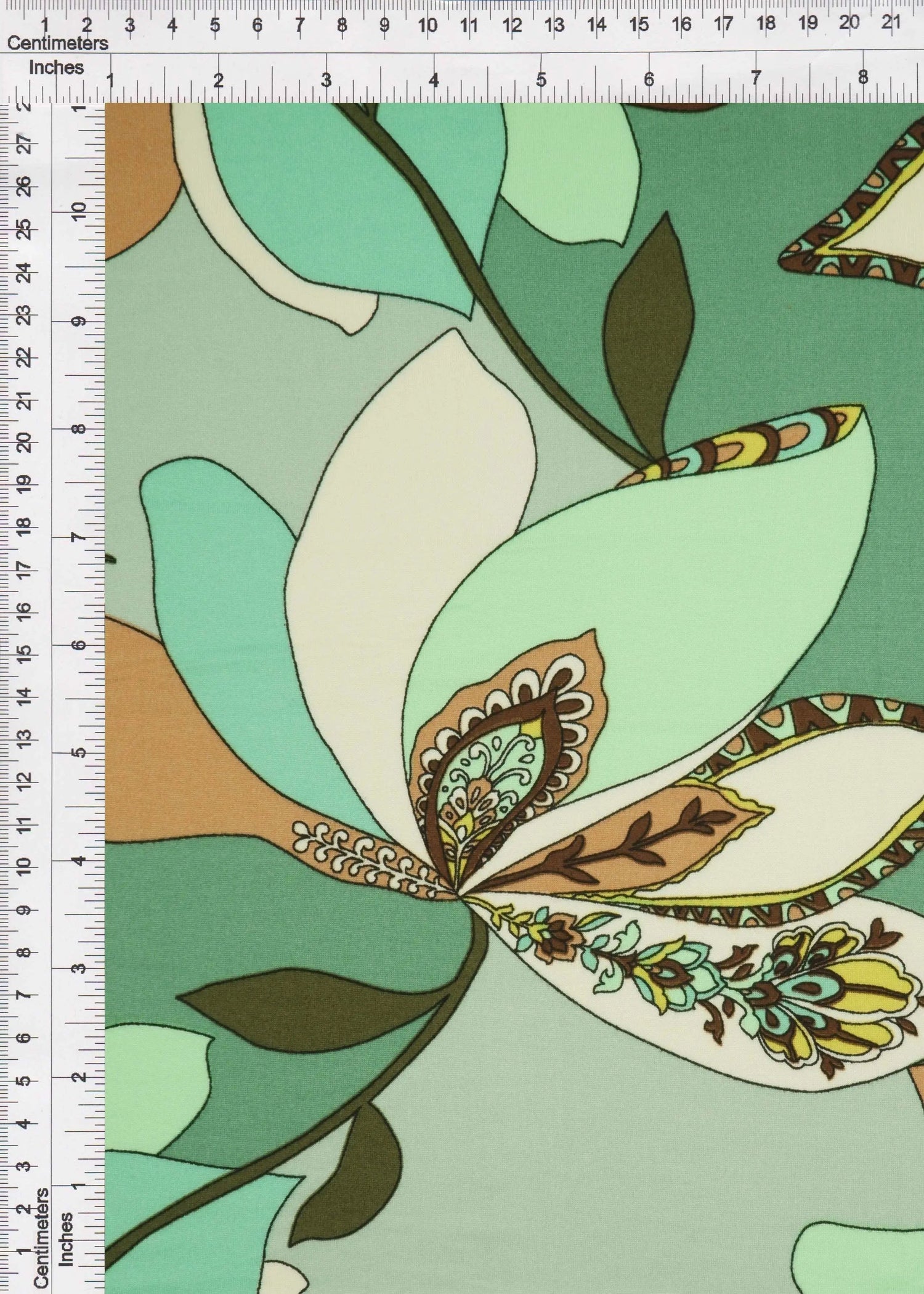Screen dimensions: 924x1294
Task: Click the 21 mark on top centimeter ruler
Action: tap(891, 23)
